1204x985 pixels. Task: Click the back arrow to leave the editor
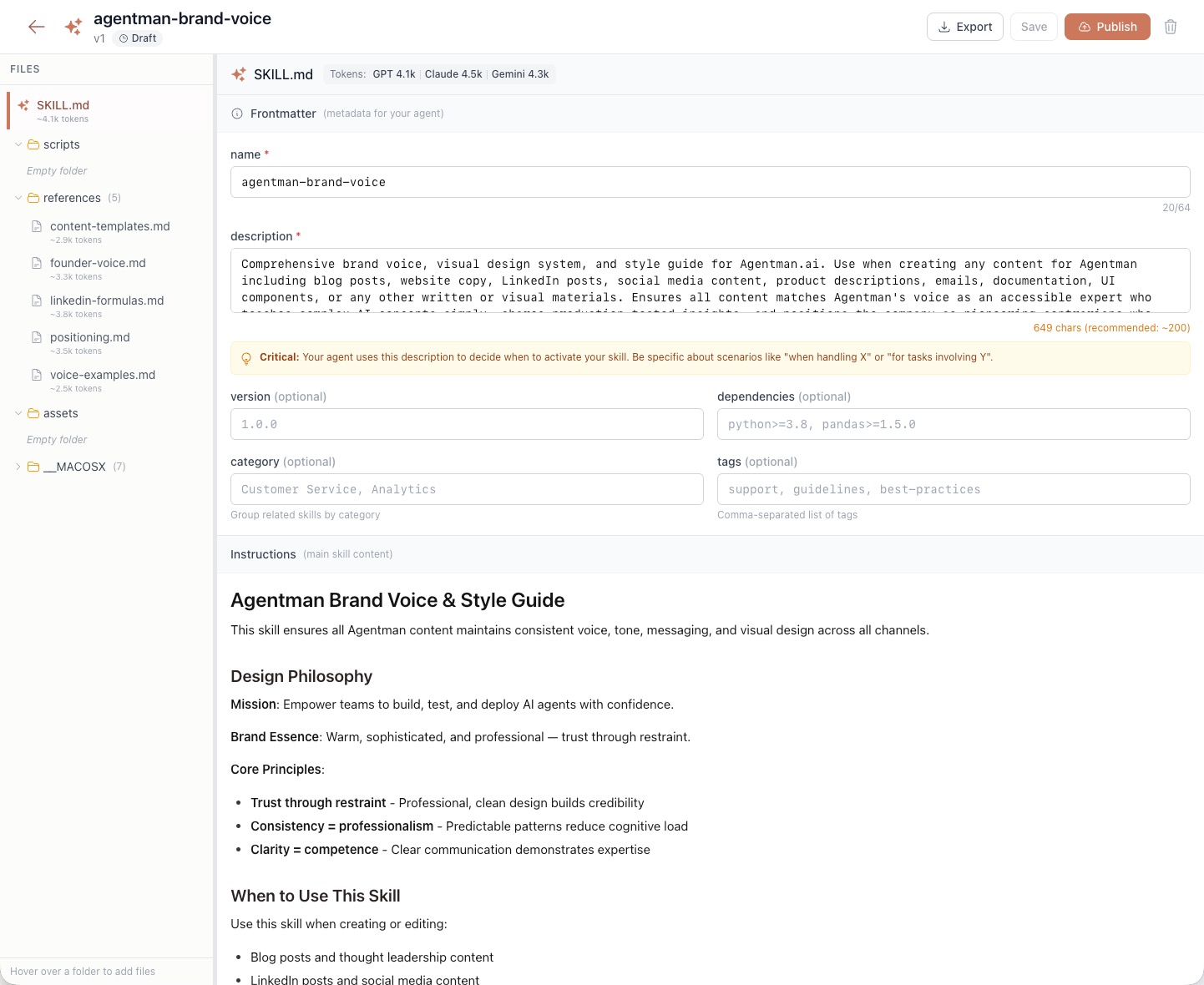point(37,27)
